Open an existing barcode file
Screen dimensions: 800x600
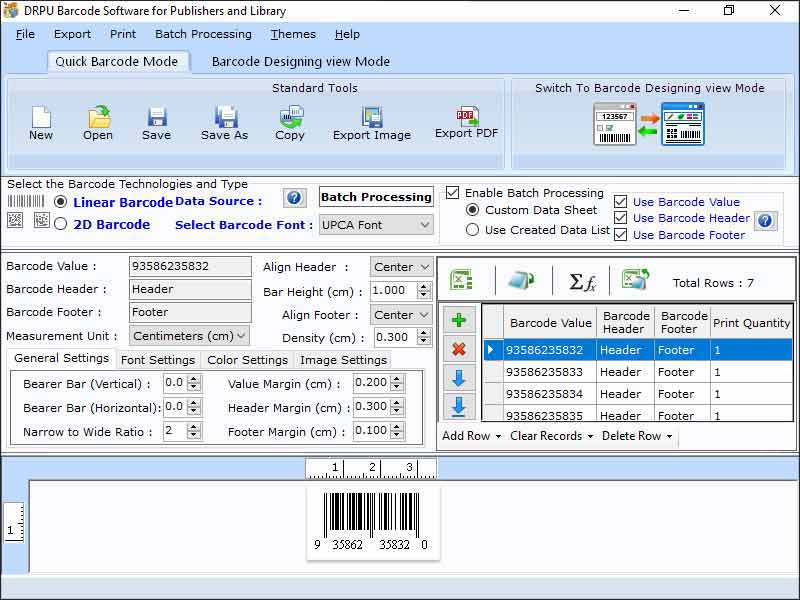click(97, 120)
